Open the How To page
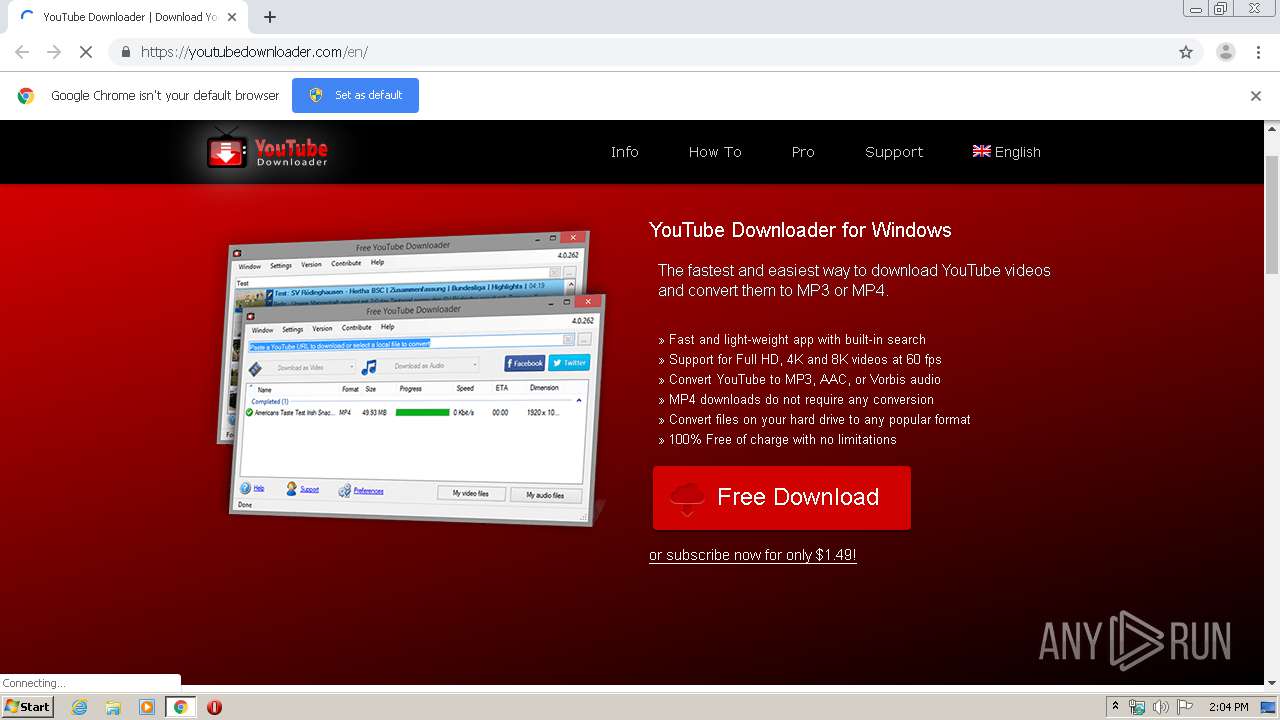This screenshot has height=720, width=1280. pos(715,152)
